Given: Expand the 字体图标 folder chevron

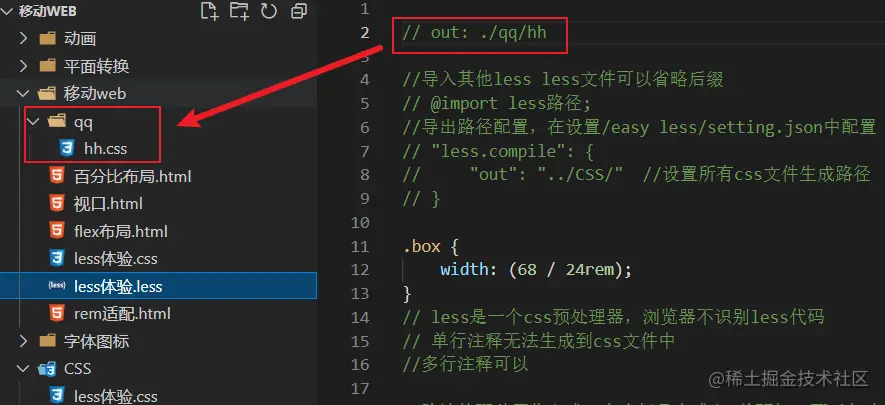Looking at the screenshot, I should click(x=23, y=341).
